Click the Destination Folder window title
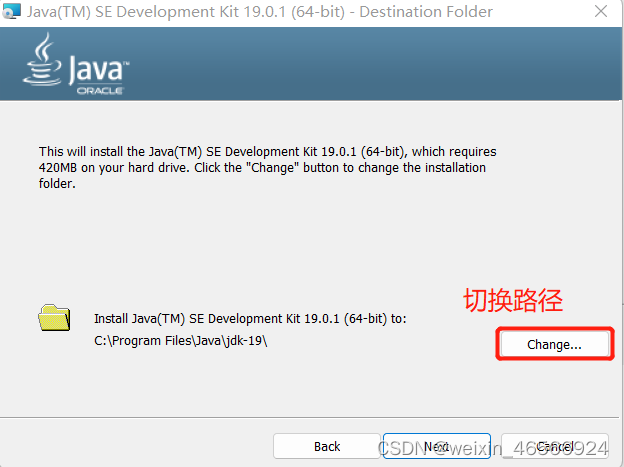This screenshot has width=624, height=467. point(259,12)
